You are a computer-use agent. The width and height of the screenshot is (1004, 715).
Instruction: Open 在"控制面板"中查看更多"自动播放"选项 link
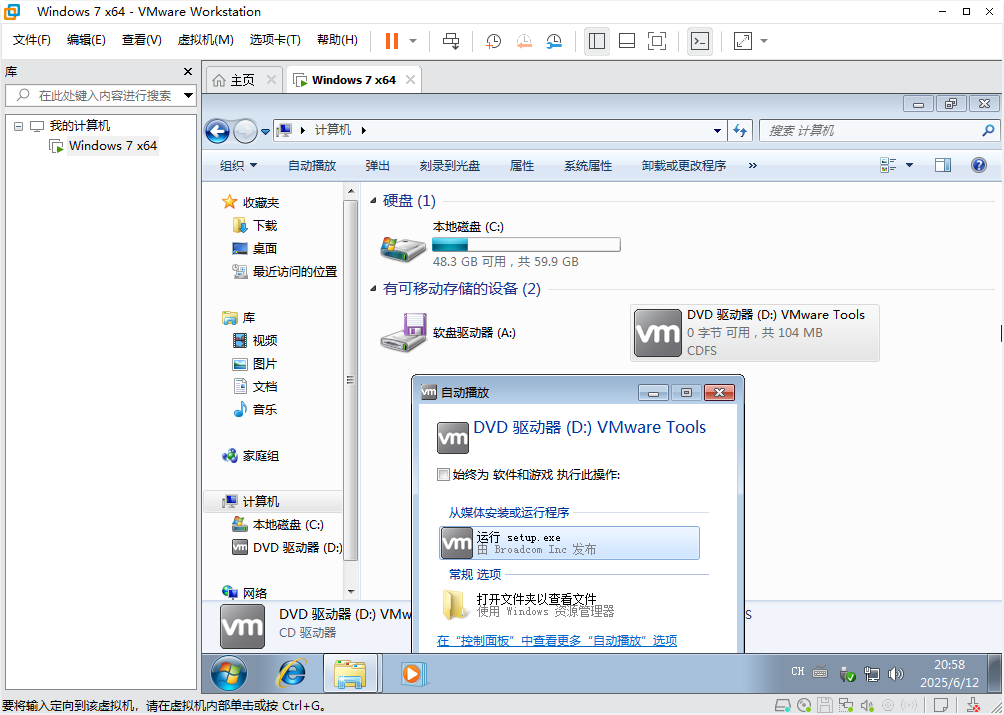pos(556,641)
